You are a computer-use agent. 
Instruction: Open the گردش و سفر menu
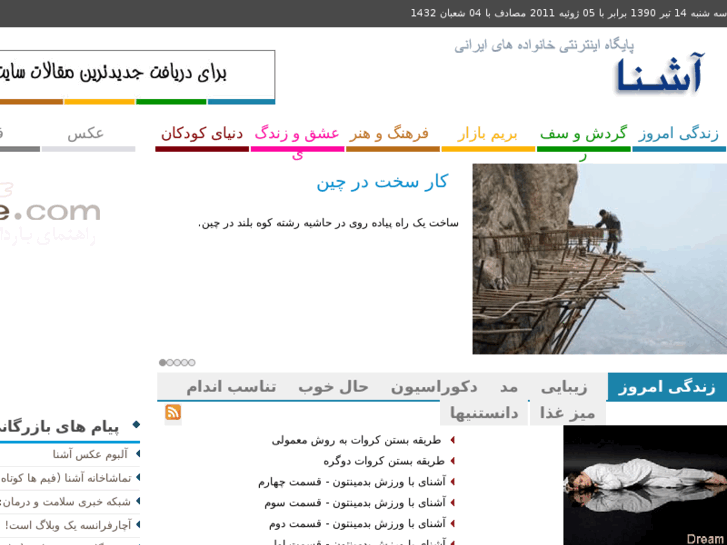pyautogui.click(x=583, y=136)
